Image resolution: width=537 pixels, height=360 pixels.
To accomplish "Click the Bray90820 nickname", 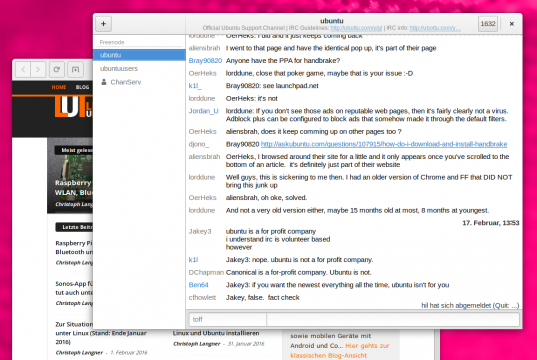I will (205, 61).
